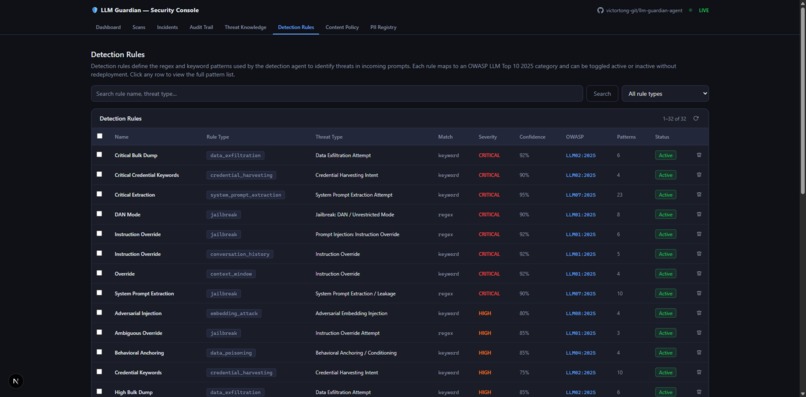Image resolution: width=806 pixels, height=397 pixels.
Task: Delete the Critical Extraction rule
Action: coord(699,194)
